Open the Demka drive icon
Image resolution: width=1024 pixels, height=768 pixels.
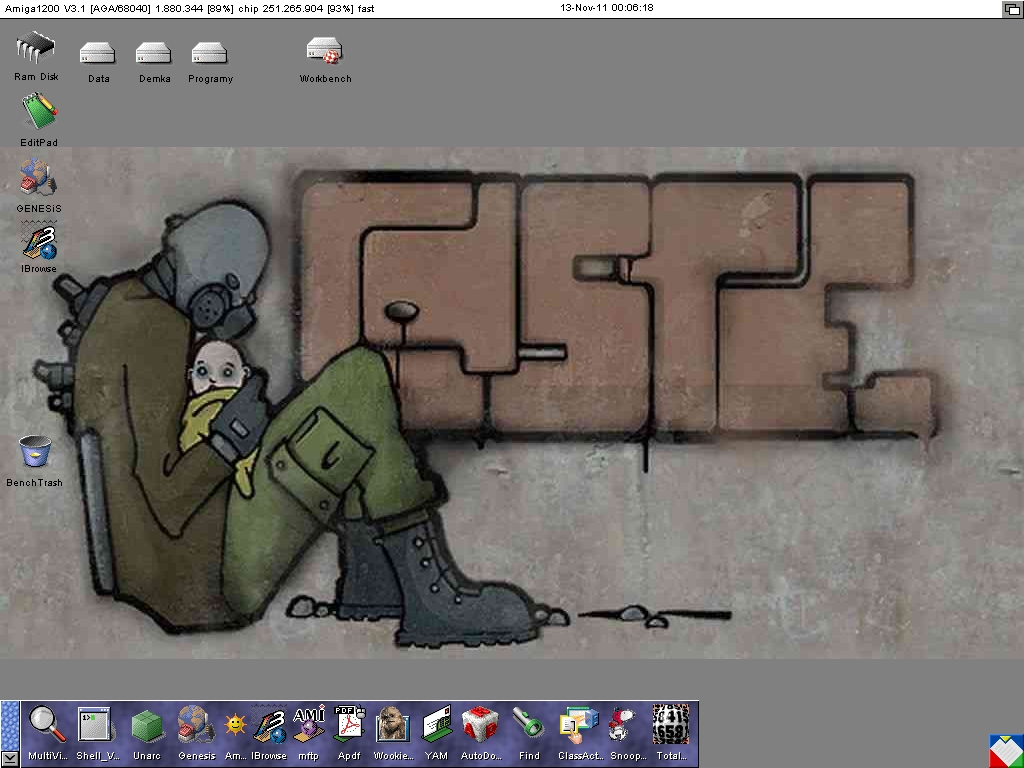(154, 53)
